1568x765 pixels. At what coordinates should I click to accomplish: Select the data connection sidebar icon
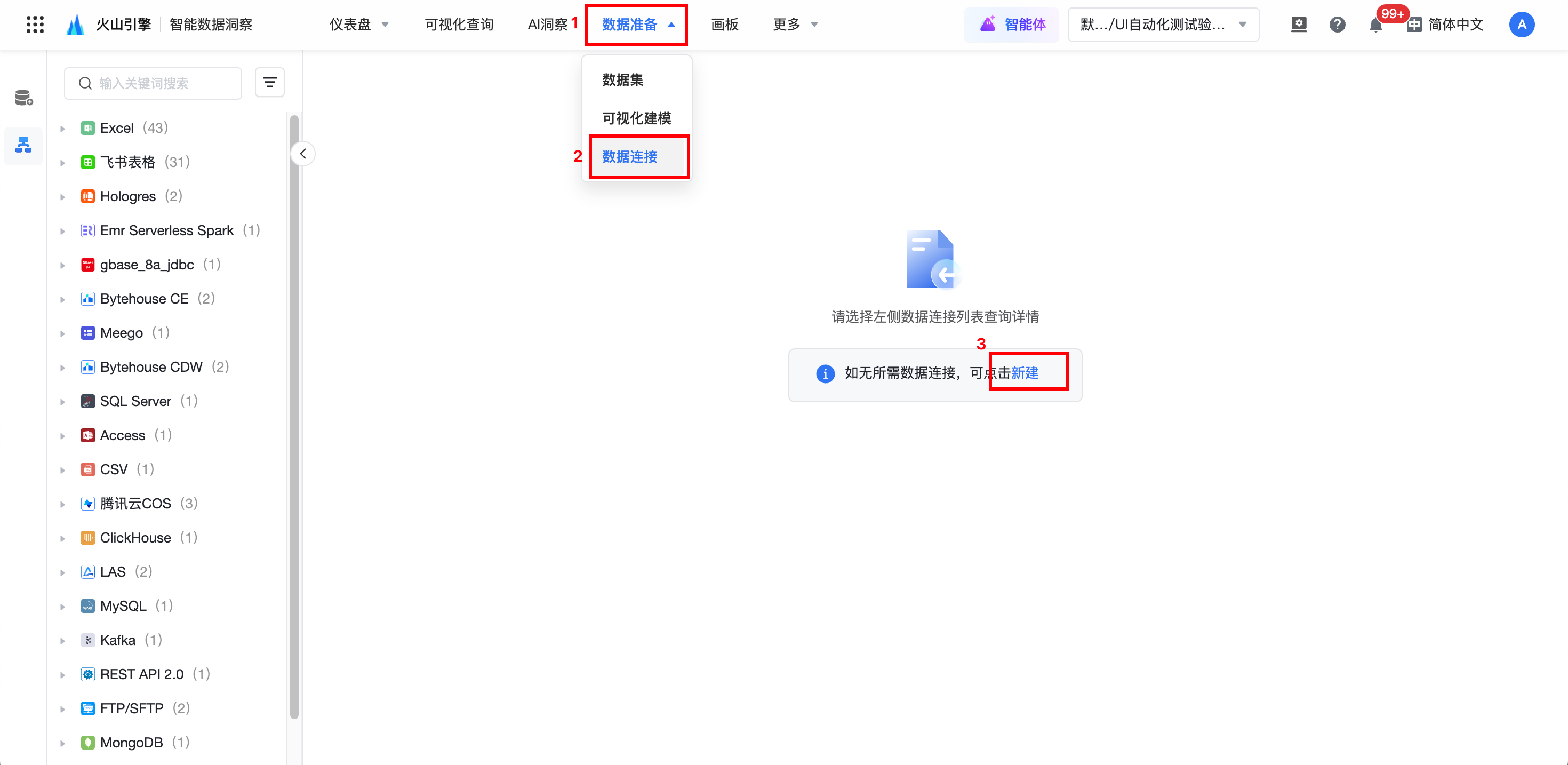[24, 145]
